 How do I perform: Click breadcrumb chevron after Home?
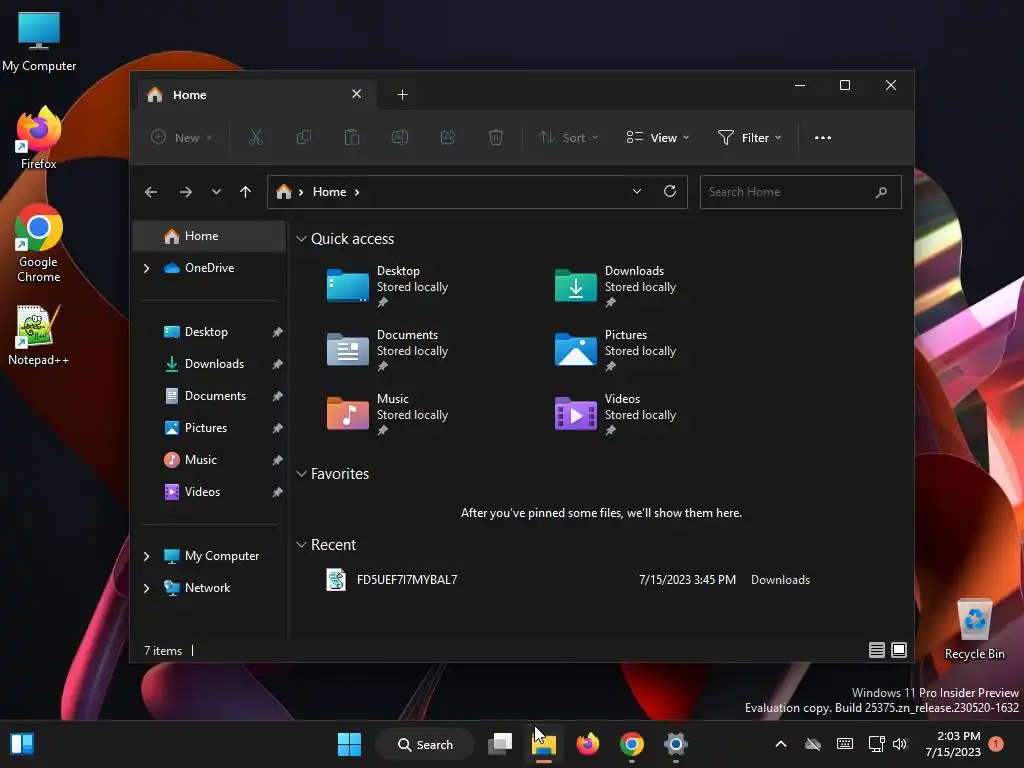tap(357, 192)
